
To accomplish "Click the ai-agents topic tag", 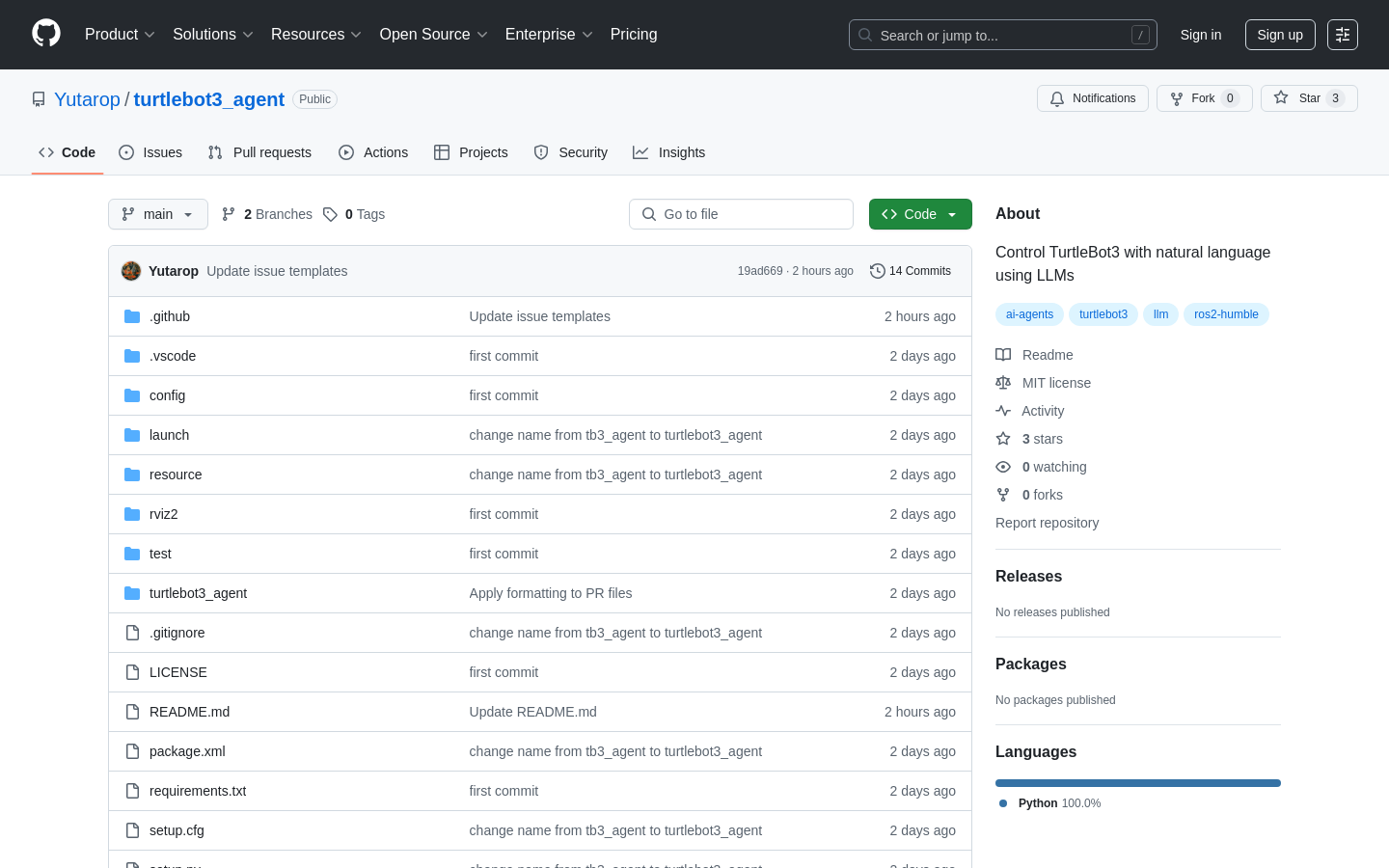I will (1029, 314).
